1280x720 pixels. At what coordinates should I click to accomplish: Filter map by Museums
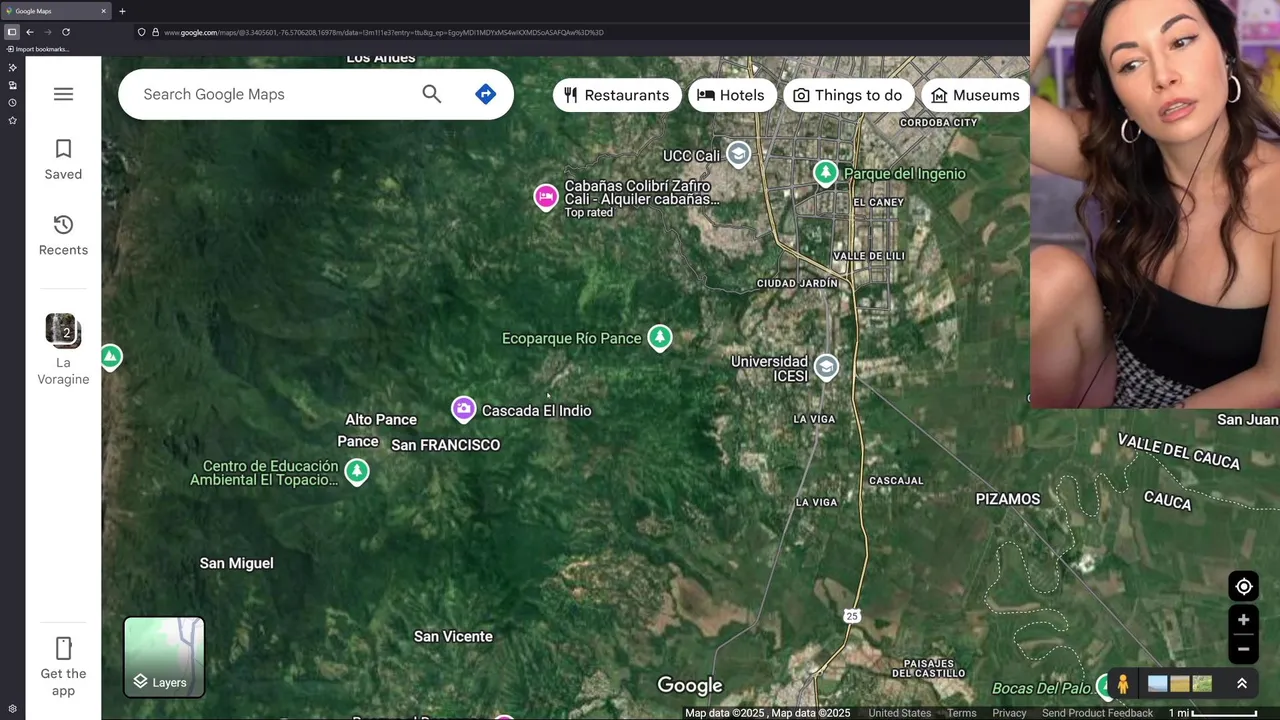[974, 95]
